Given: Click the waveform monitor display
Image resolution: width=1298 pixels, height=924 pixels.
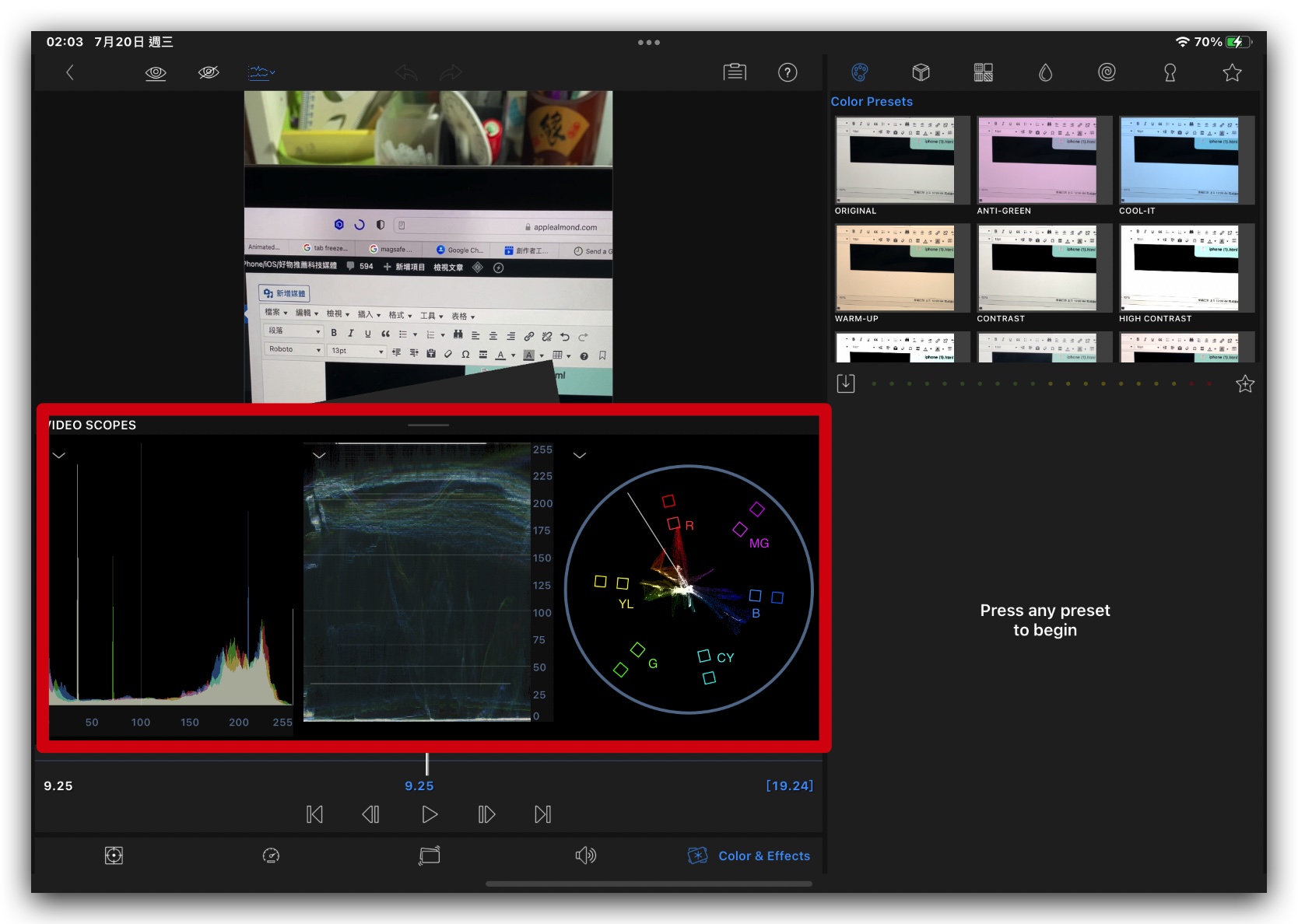Looking at the screenshot, I should pos(417,582).
